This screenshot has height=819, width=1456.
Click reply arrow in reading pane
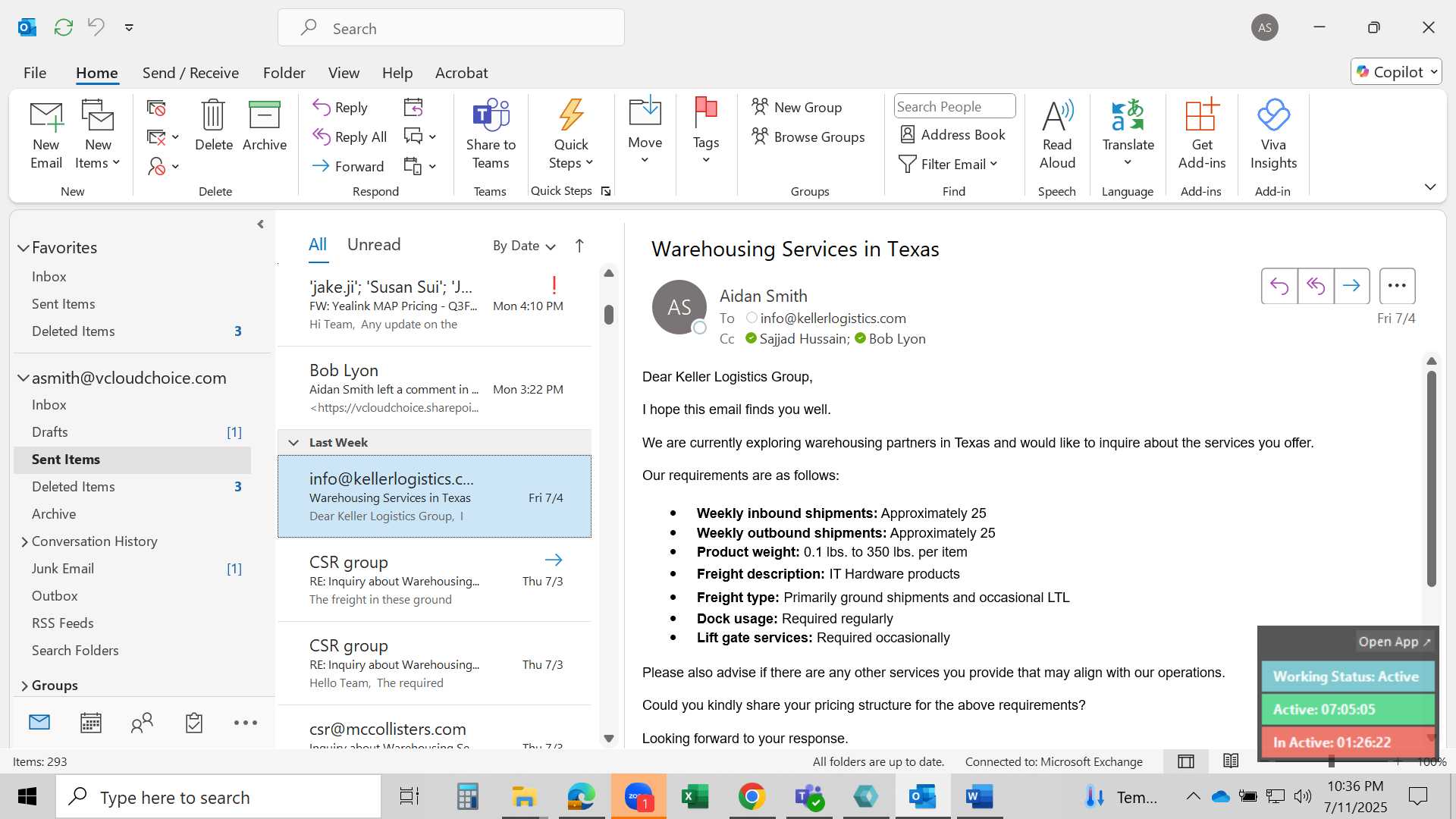(1279, 286)
